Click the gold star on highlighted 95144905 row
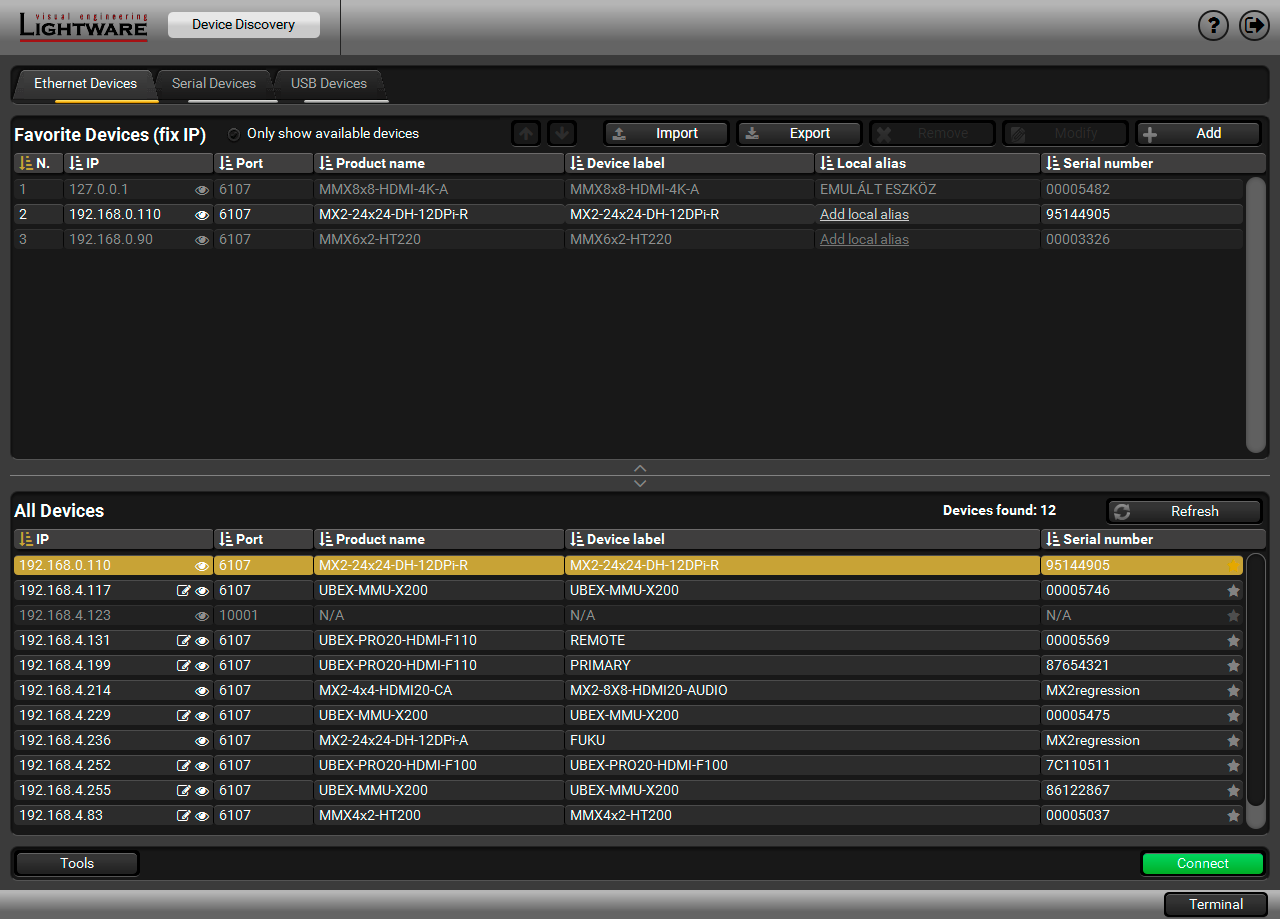 [x=1233, y=566]
